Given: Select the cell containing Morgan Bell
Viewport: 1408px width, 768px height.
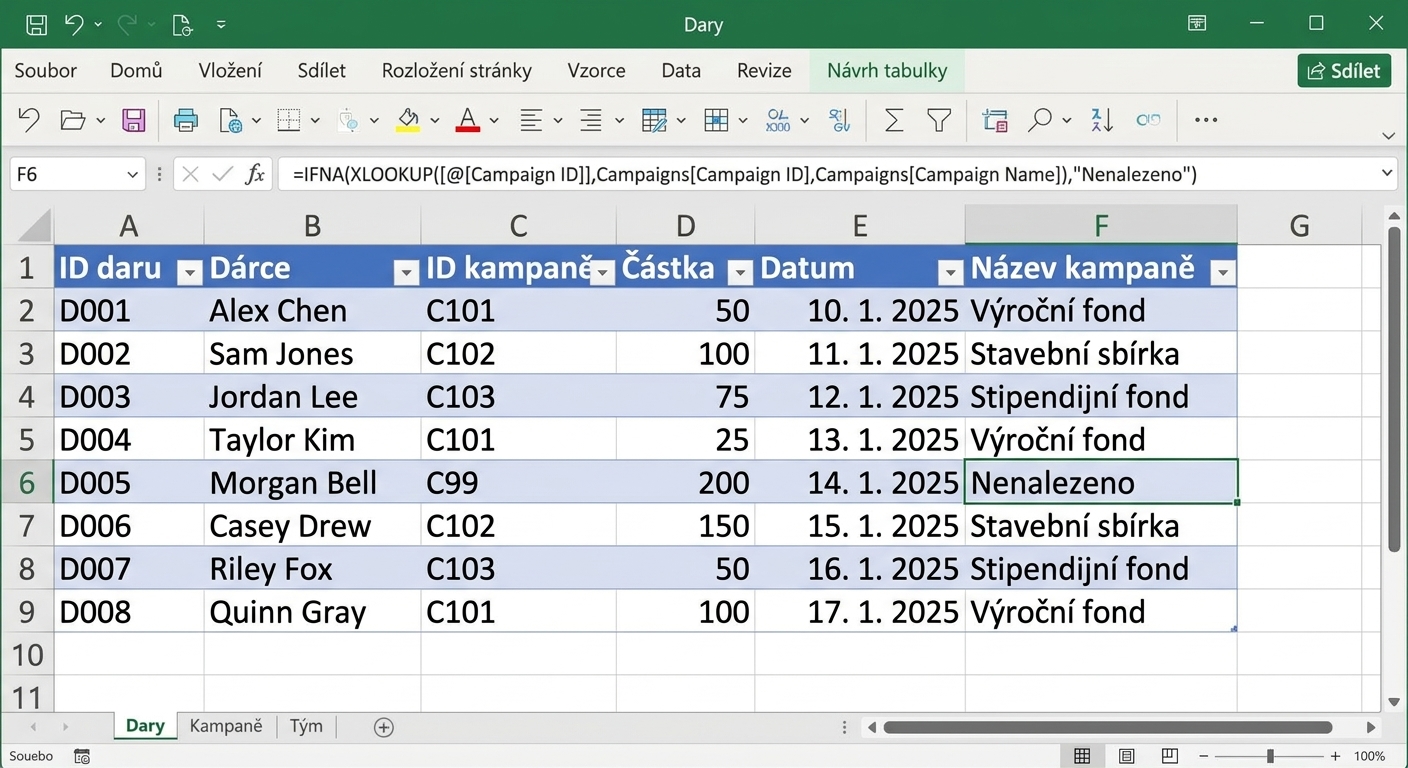Looking at the screenshot, I should pos(312,482).
